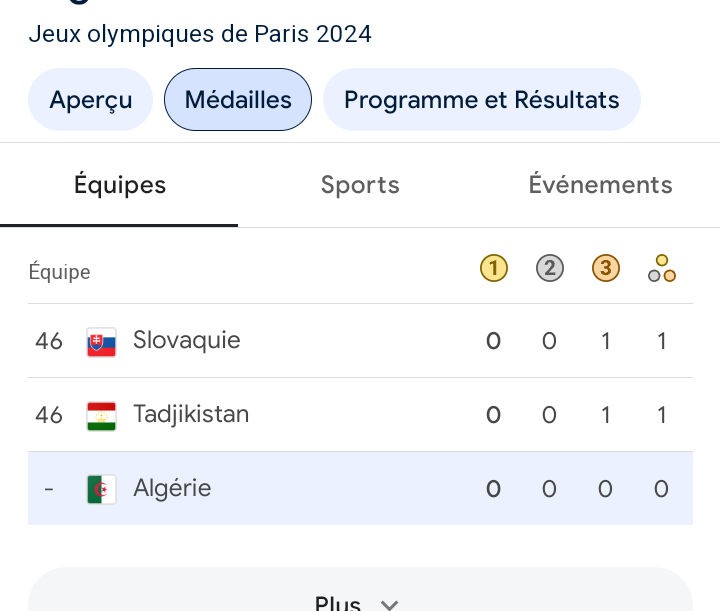Switch to the Événements tab
The height and width of the screenshot is (611, 720).
coord(600,185)
